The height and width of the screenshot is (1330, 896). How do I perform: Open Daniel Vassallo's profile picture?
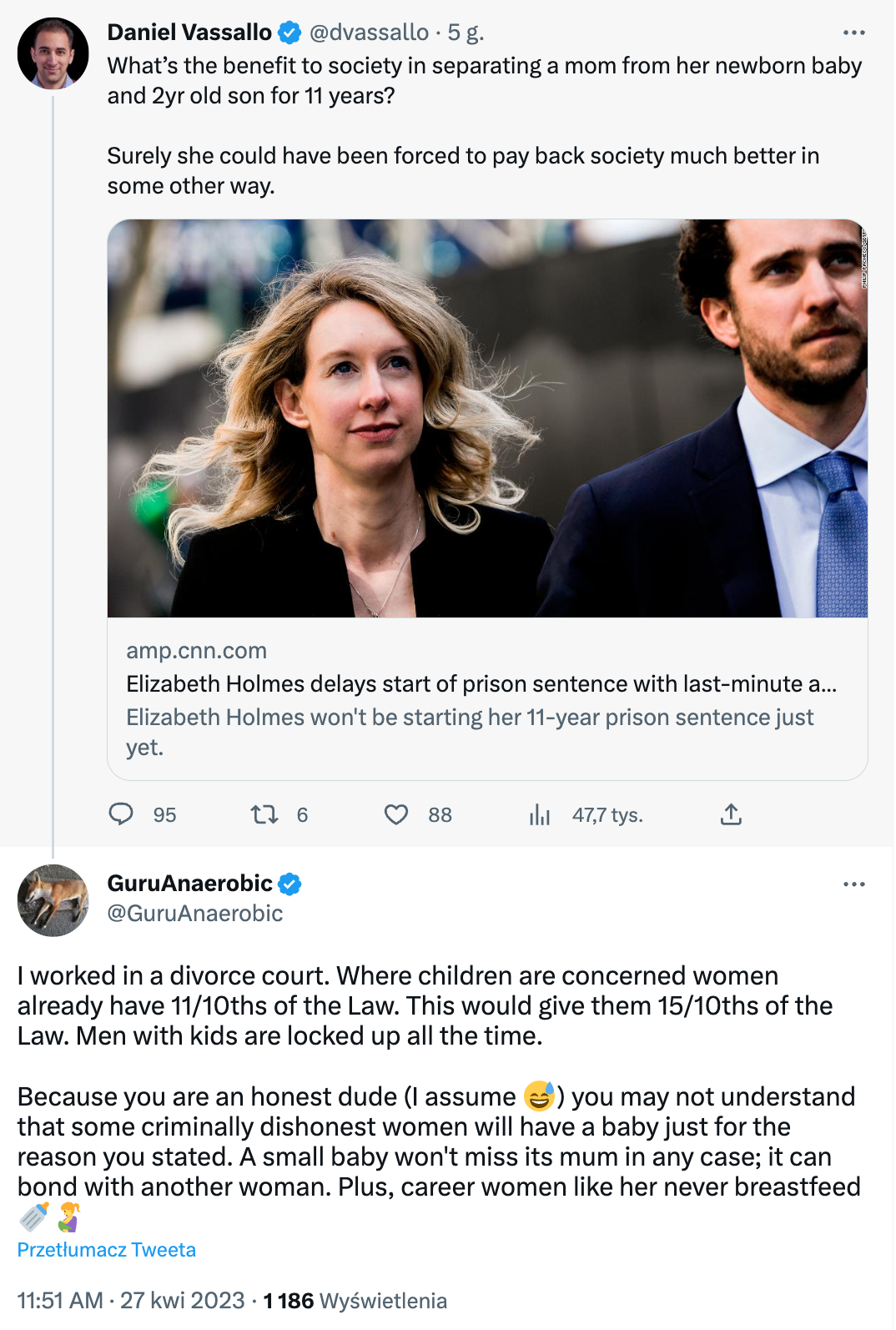(x=53, y=53)
